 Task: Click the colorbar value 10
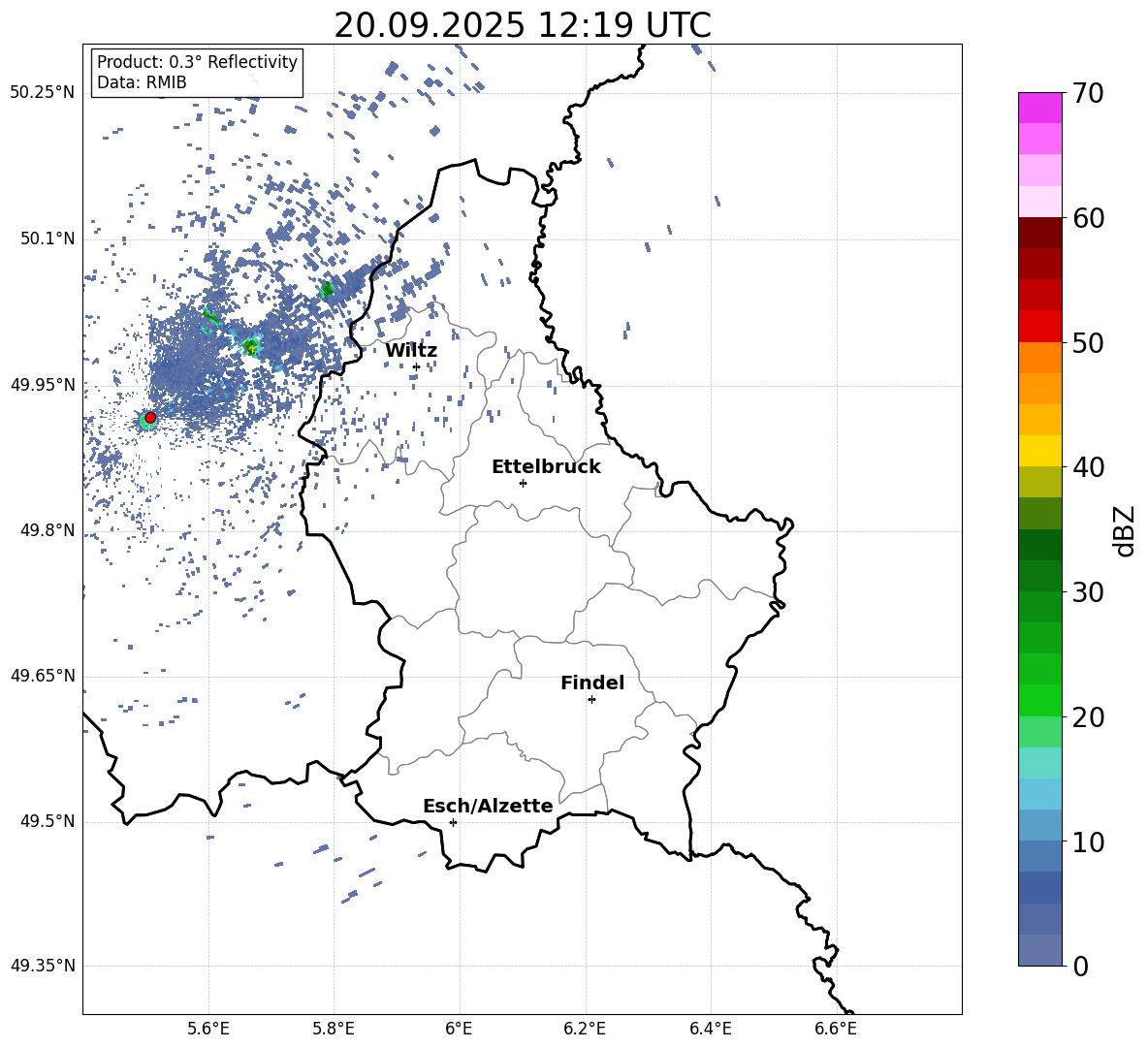[1088, 842]
